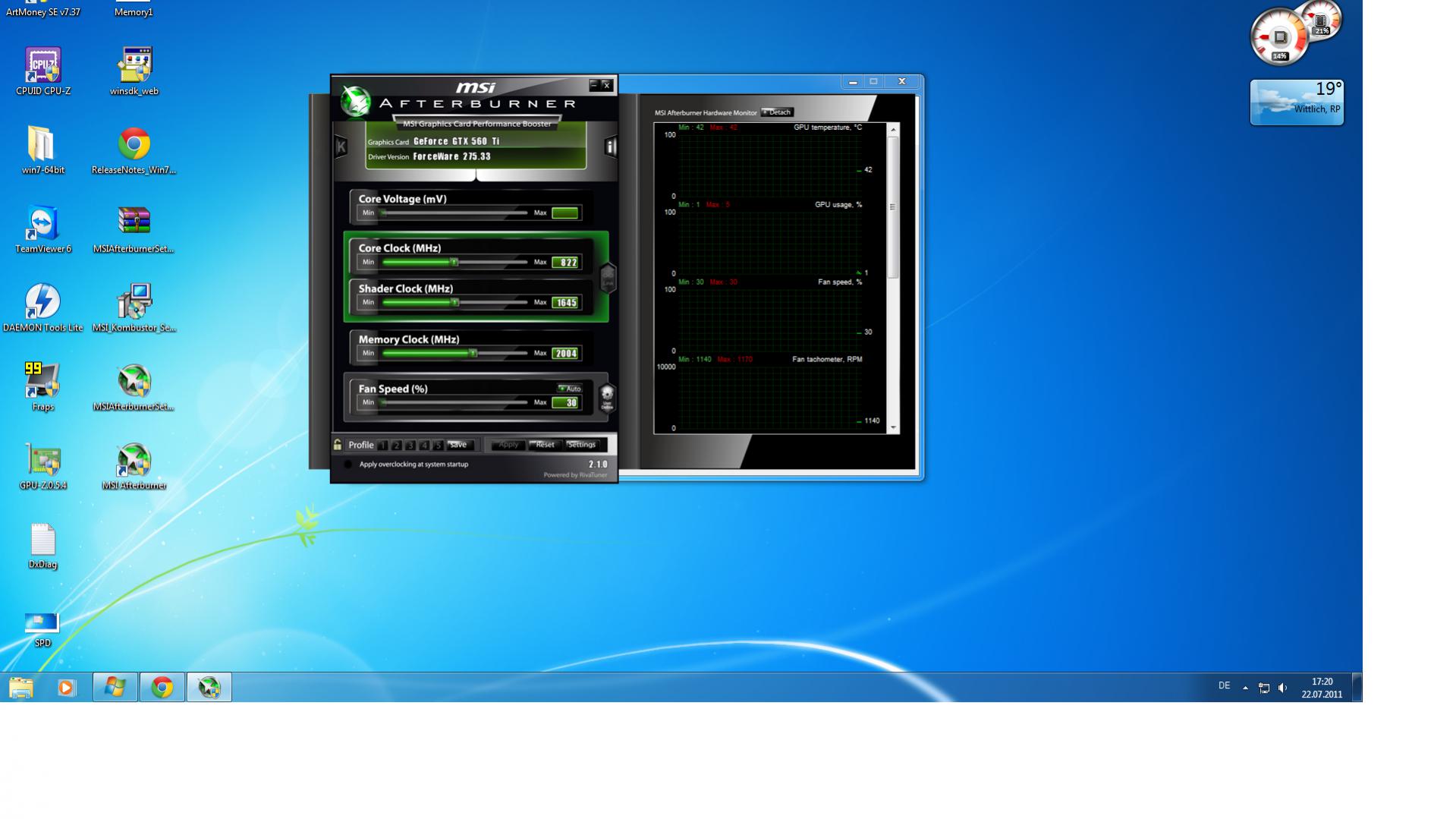
Task: Enable Apply overclocking at system startup
Action: (x=347, y=465)
